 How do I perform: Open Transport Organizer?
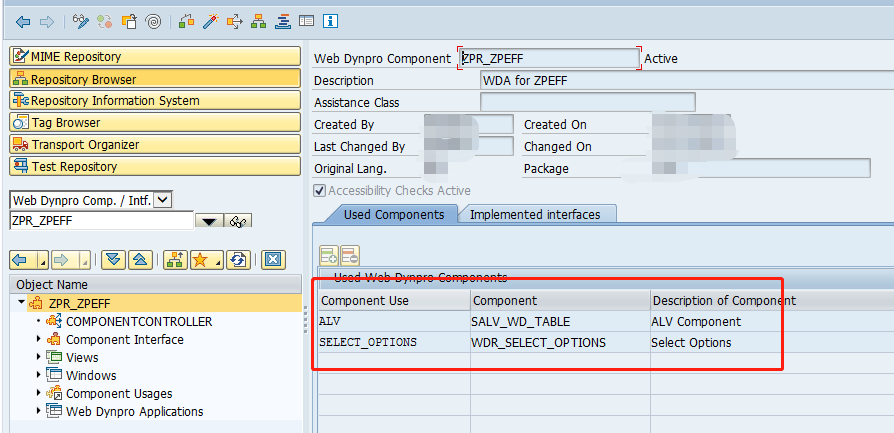(x=155, y=144)
